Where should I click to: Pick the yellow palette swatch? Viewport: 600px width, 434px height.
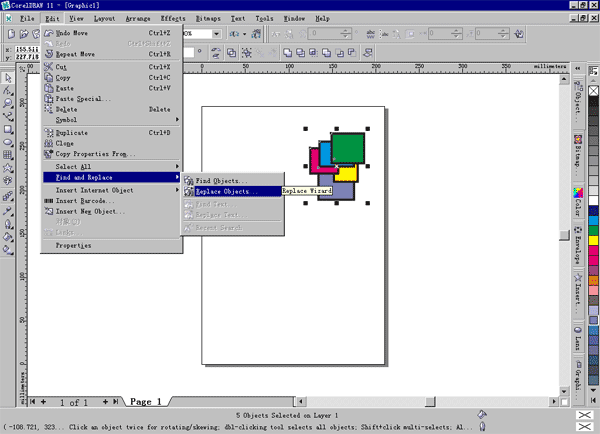coord(593,241)
